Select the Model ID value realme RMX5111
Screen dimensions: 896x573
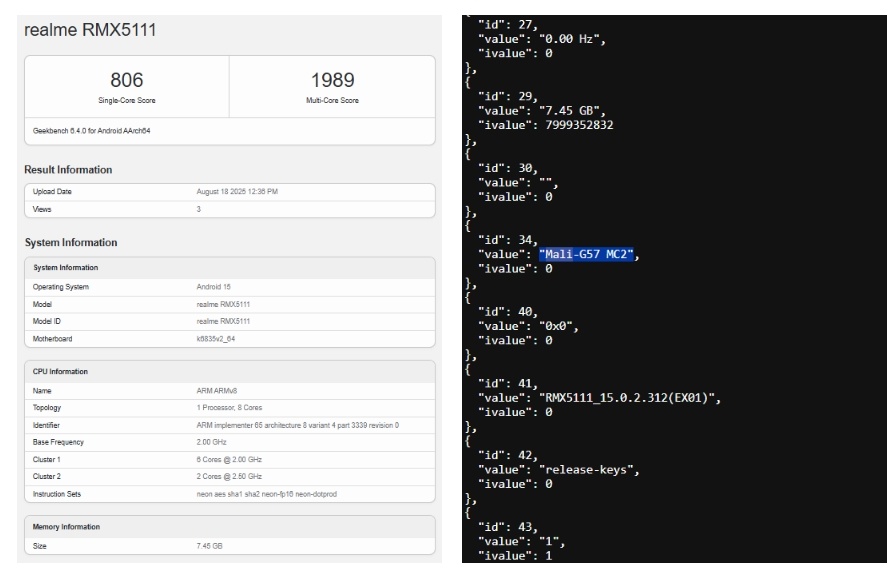223,321
